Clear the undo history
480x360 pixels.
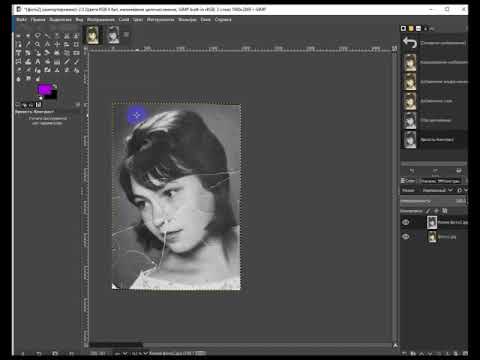pos(459,170)
